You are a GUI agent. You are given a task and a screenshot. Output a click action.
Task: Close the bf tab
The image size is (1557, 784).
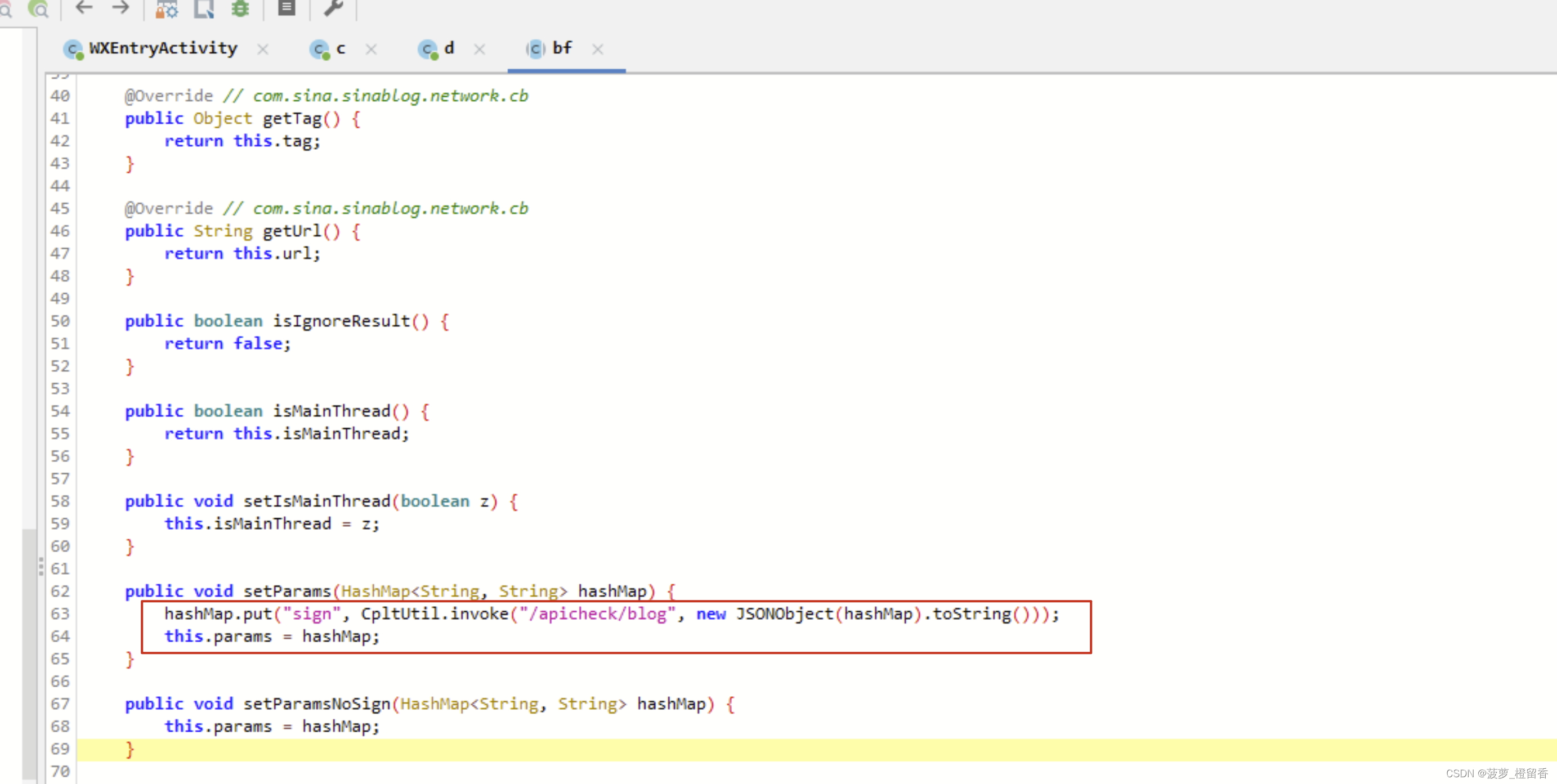tap(597, 50)
